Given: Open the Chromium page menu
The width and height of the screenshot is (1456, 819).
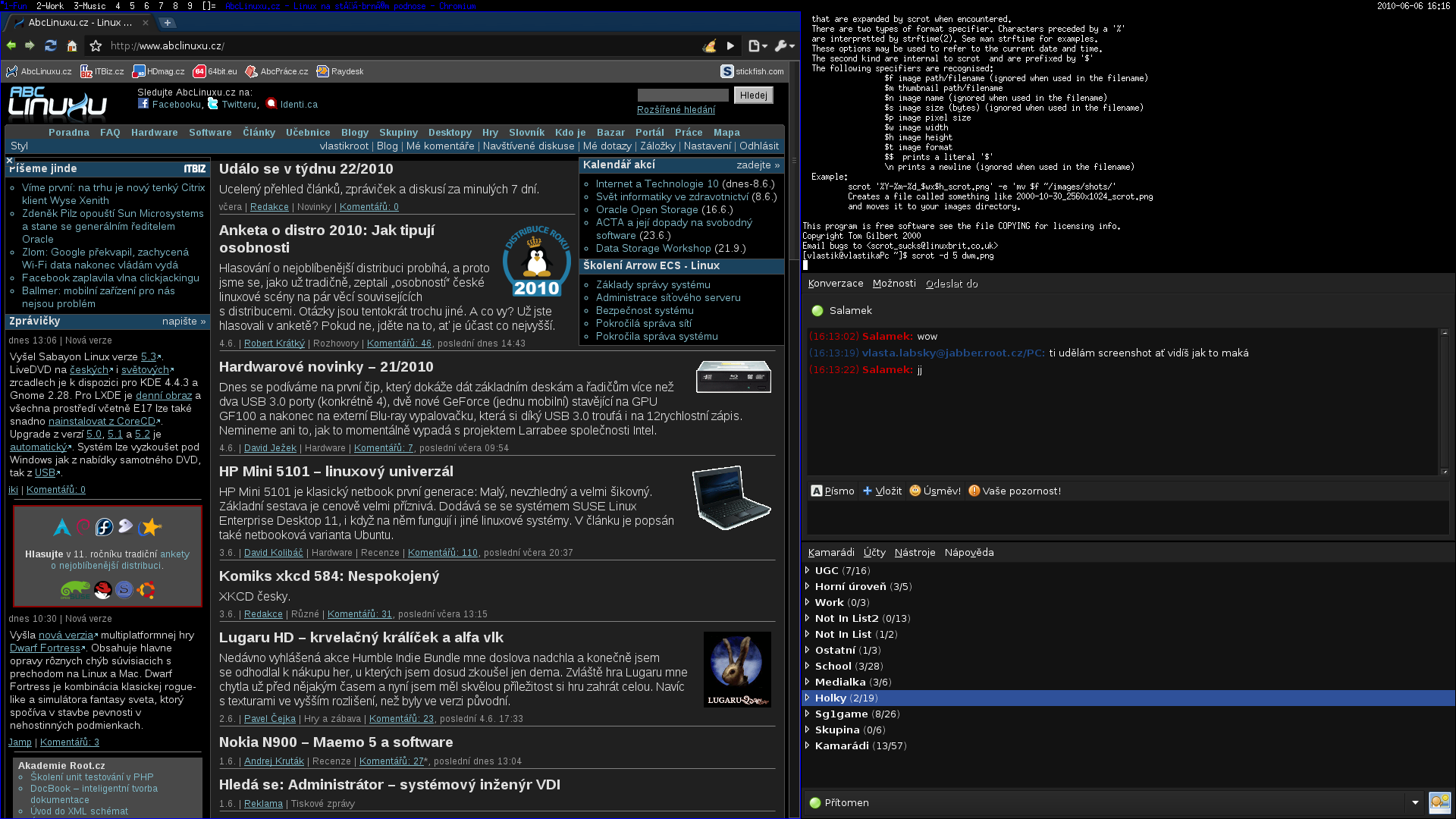Looking at the screenshot, I should pyautogui.click(x=758, y=45).
